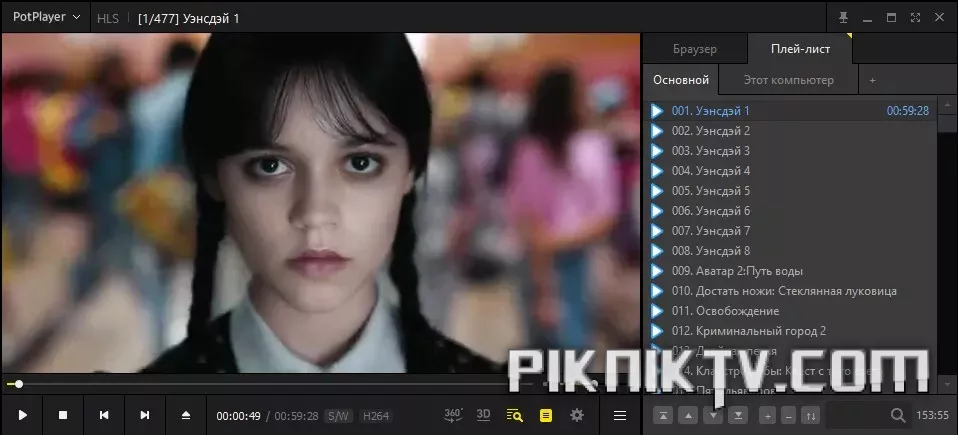Move playlist item to top
The height and width of the screenshot is (435, 958).
(x=664, y=416)
